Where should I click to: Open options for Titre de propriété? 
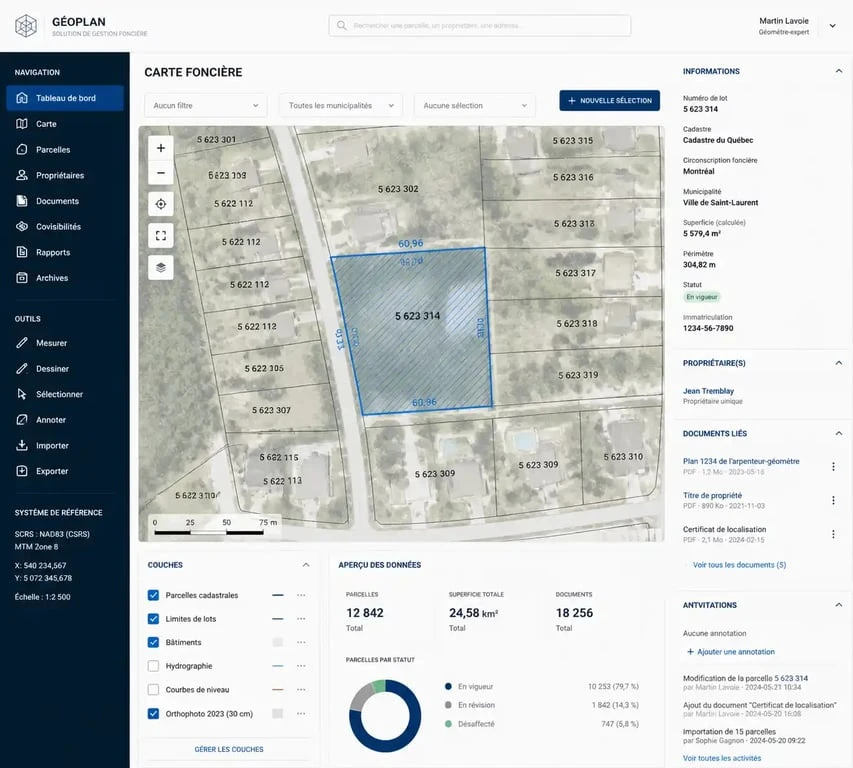coord(833,500)
